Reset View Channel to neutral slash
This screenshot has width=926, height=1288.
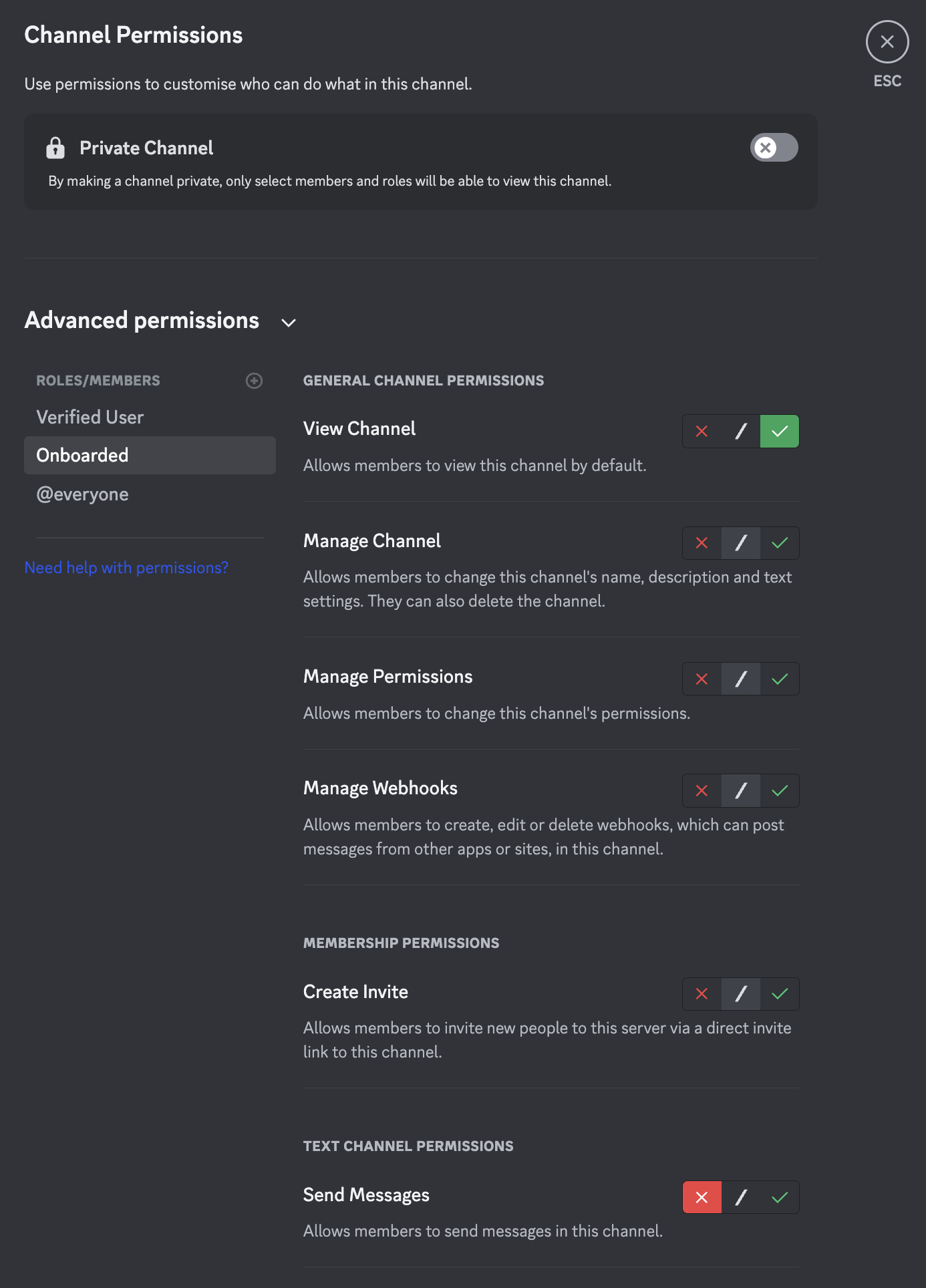(741, 432)
